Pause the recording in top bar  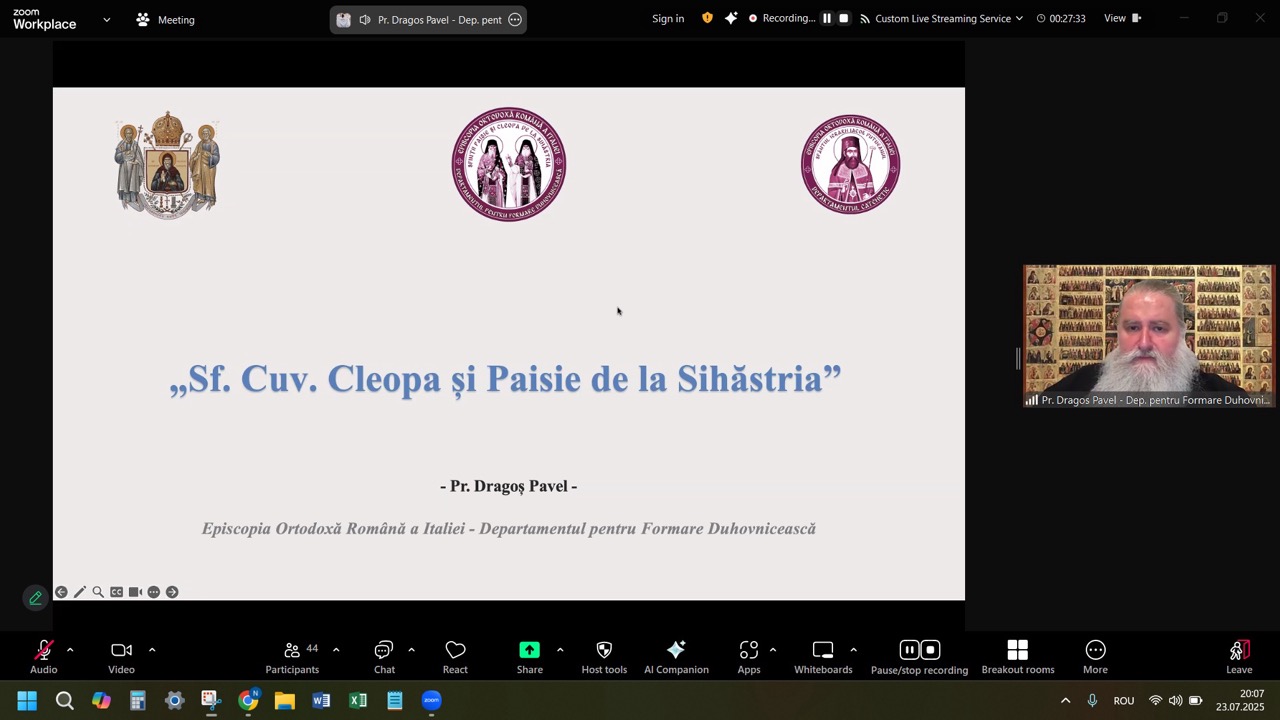(827, 19)
